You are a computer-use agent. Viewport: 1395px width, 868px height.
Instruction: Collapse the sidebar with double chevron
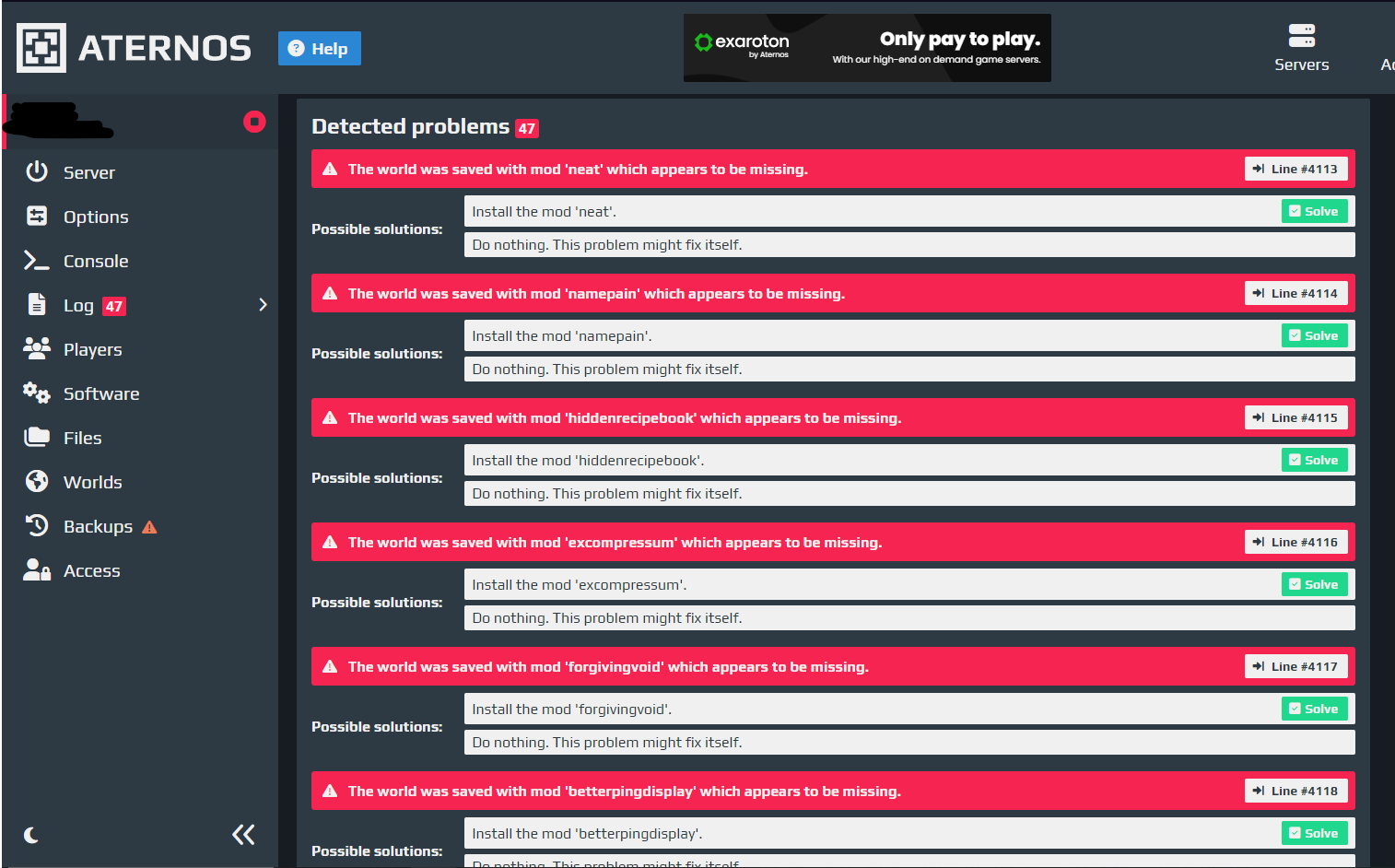click(243, 835)
